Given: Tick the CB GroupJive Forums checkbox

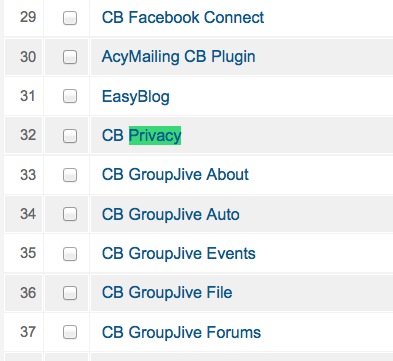Looking at the screenshot, I should [70, 332].
